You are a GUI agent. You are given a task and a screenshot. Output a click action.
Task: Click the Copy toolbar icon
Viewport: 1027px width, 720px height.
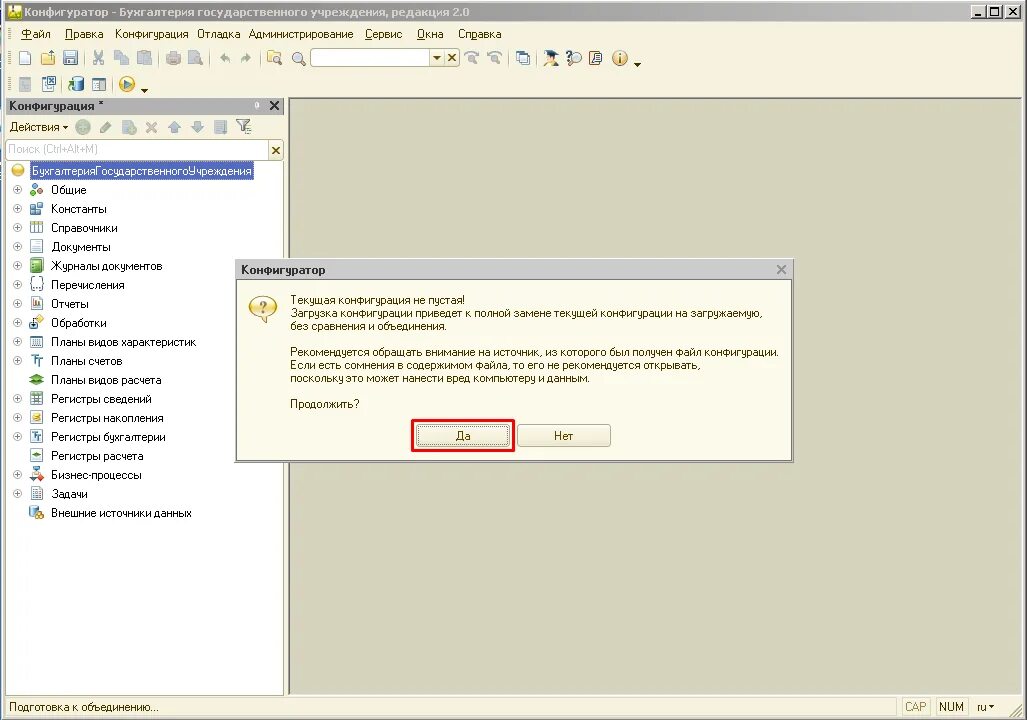(x=121, y=58)
